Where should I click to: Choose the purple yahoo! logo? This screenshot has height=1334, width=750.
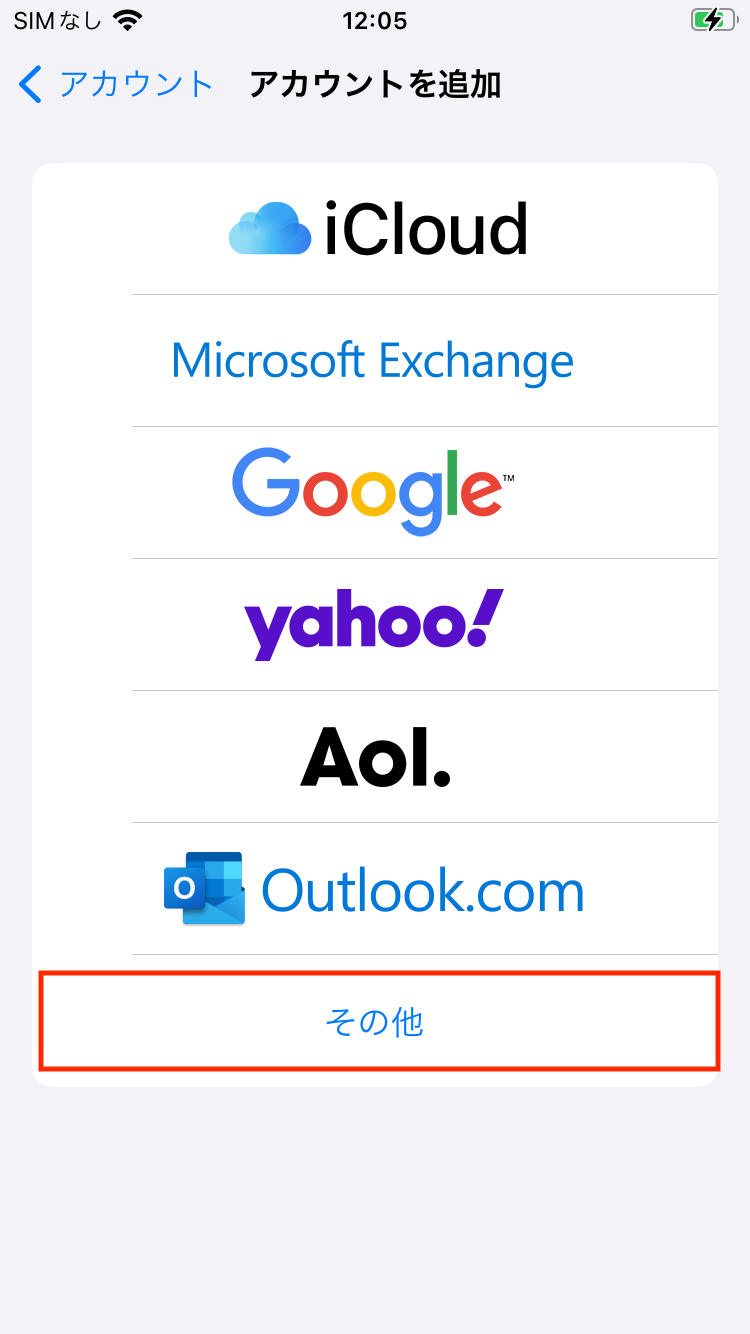tap(374, 624)
